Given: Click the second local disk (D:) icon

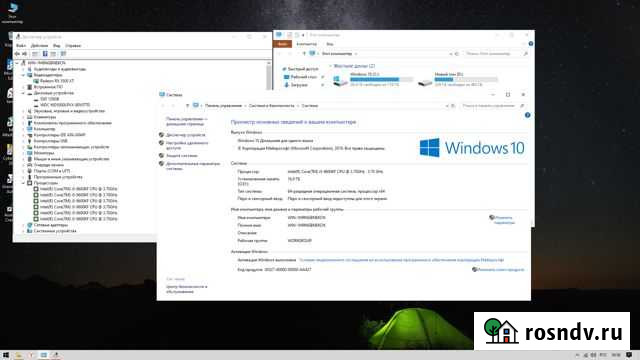Looking at the screenshot, I should pyautogui.click(x=425, y=82).
